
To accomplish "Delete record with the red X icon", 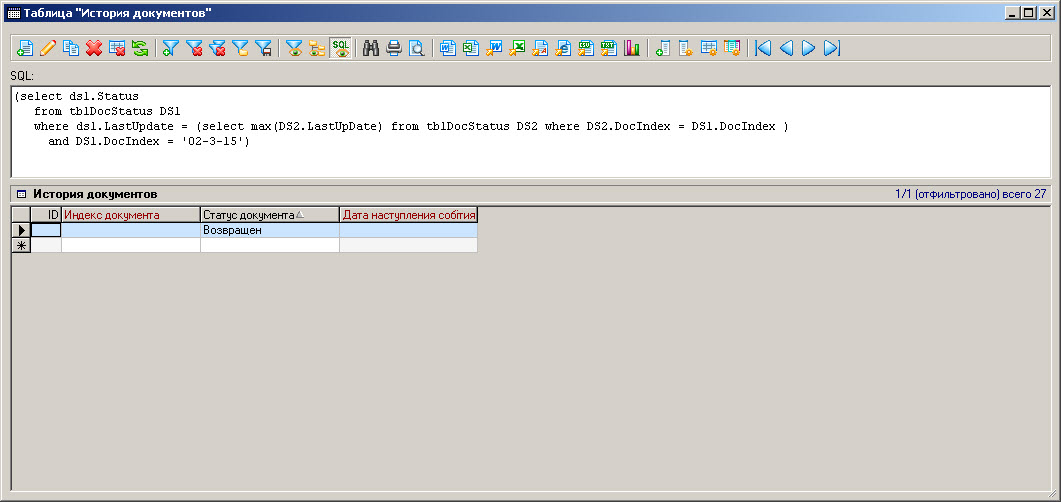I will pos(94,48).
